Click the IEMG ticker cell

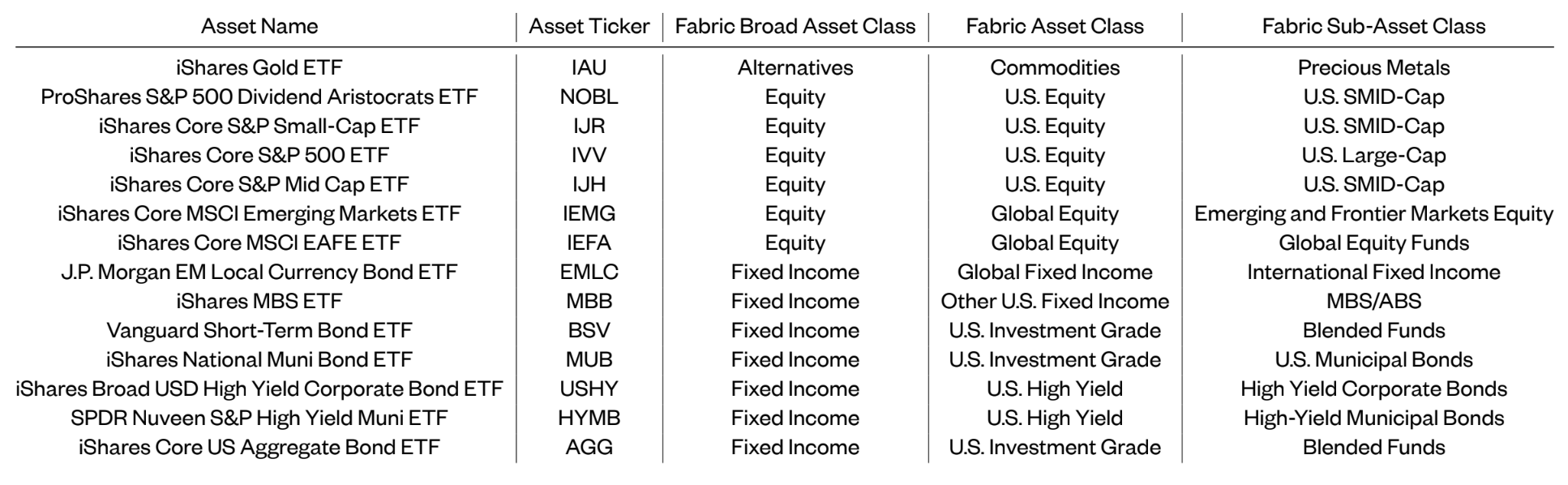click(x=589, y=213)
